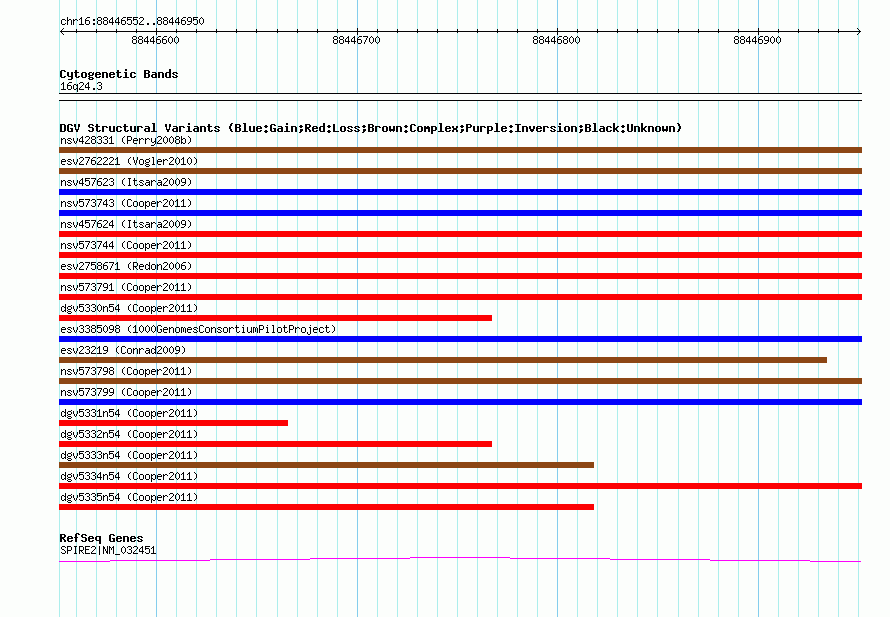Click the red loss bar under nsv573791
Viewport: 890px width, 617px height.
point(460,297)
